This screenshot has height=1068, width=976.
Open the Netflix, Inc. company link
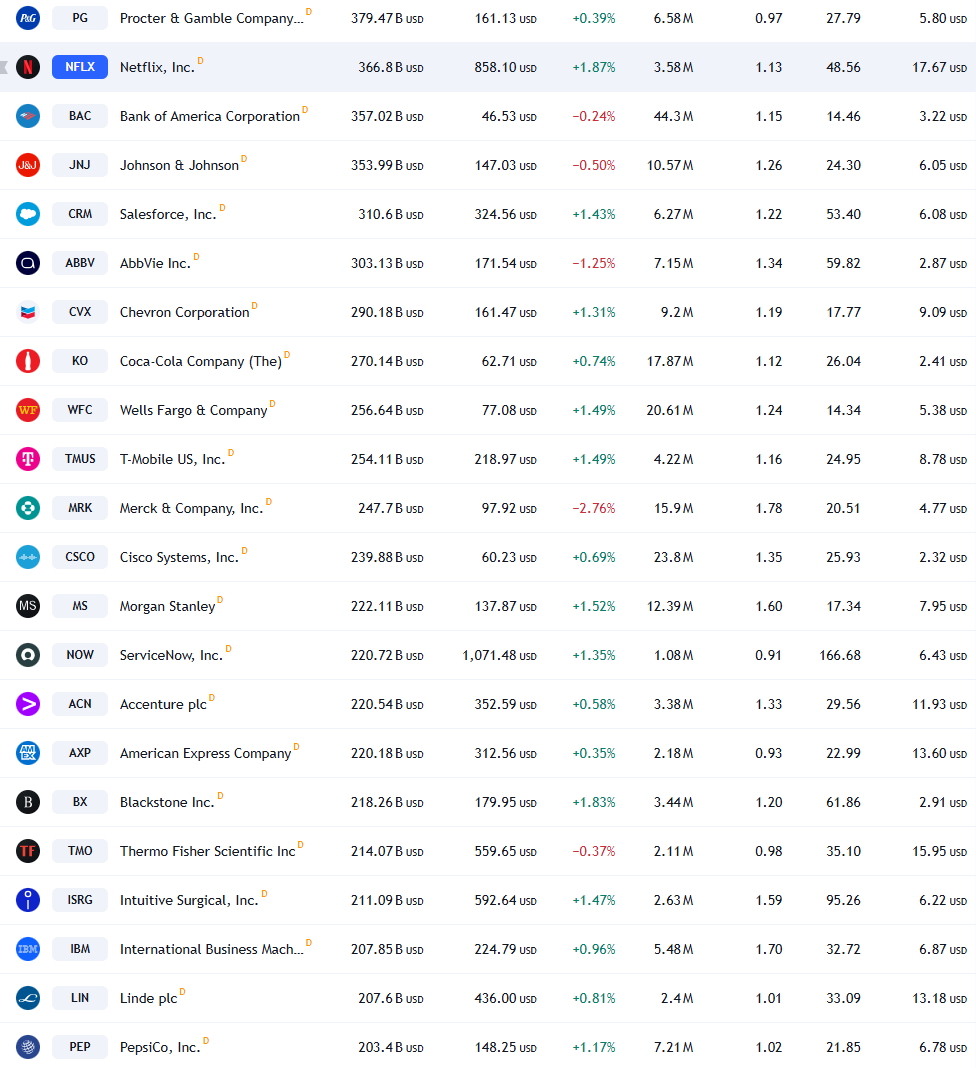[x=157, y=67]
